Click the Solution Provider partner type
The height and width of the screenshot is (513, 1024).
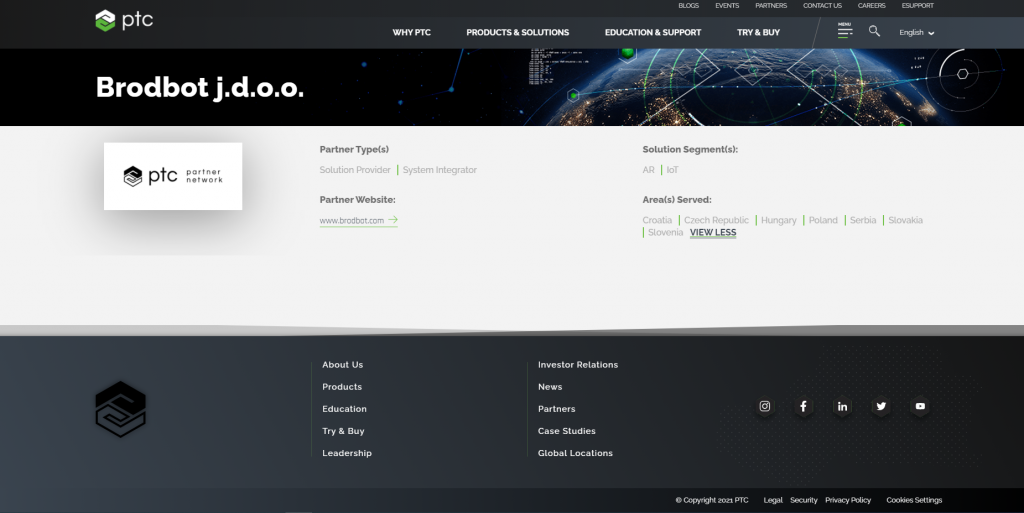point(355,170)
